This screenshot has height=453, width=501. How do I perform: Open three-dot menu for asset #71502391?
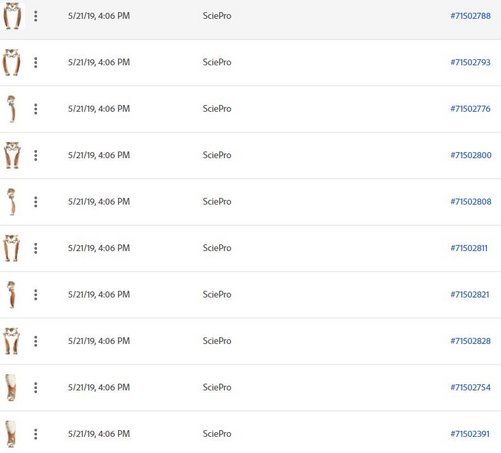coord(36,434)
